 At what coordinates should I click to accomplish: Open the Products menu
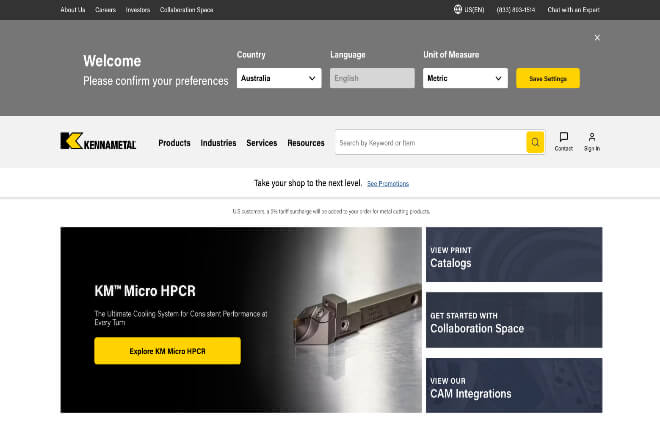coord(174,143)
